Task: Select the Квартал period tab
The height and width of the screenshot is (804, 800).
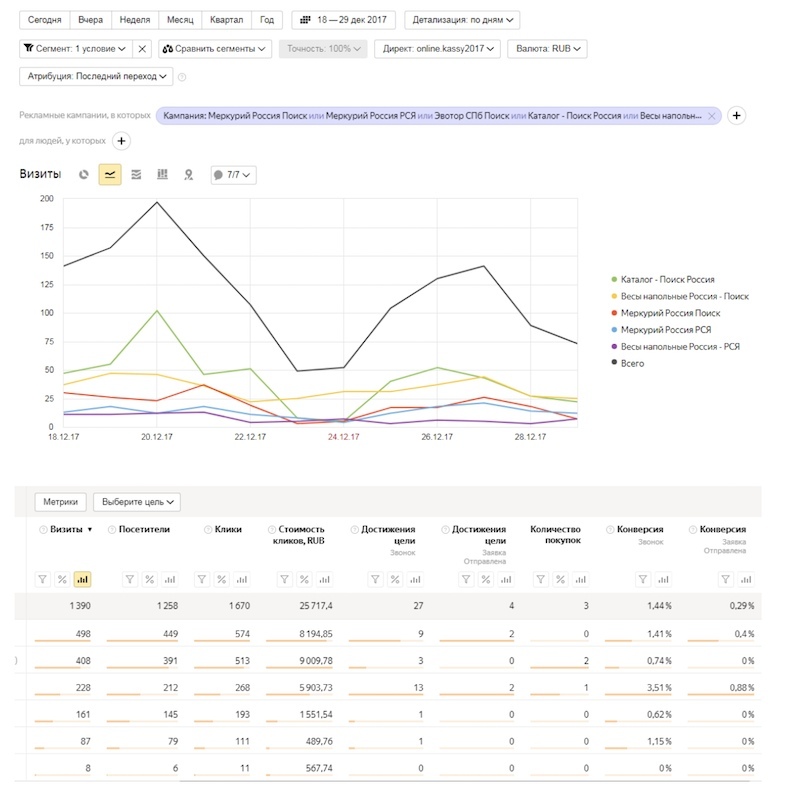Action: [226, 20]
